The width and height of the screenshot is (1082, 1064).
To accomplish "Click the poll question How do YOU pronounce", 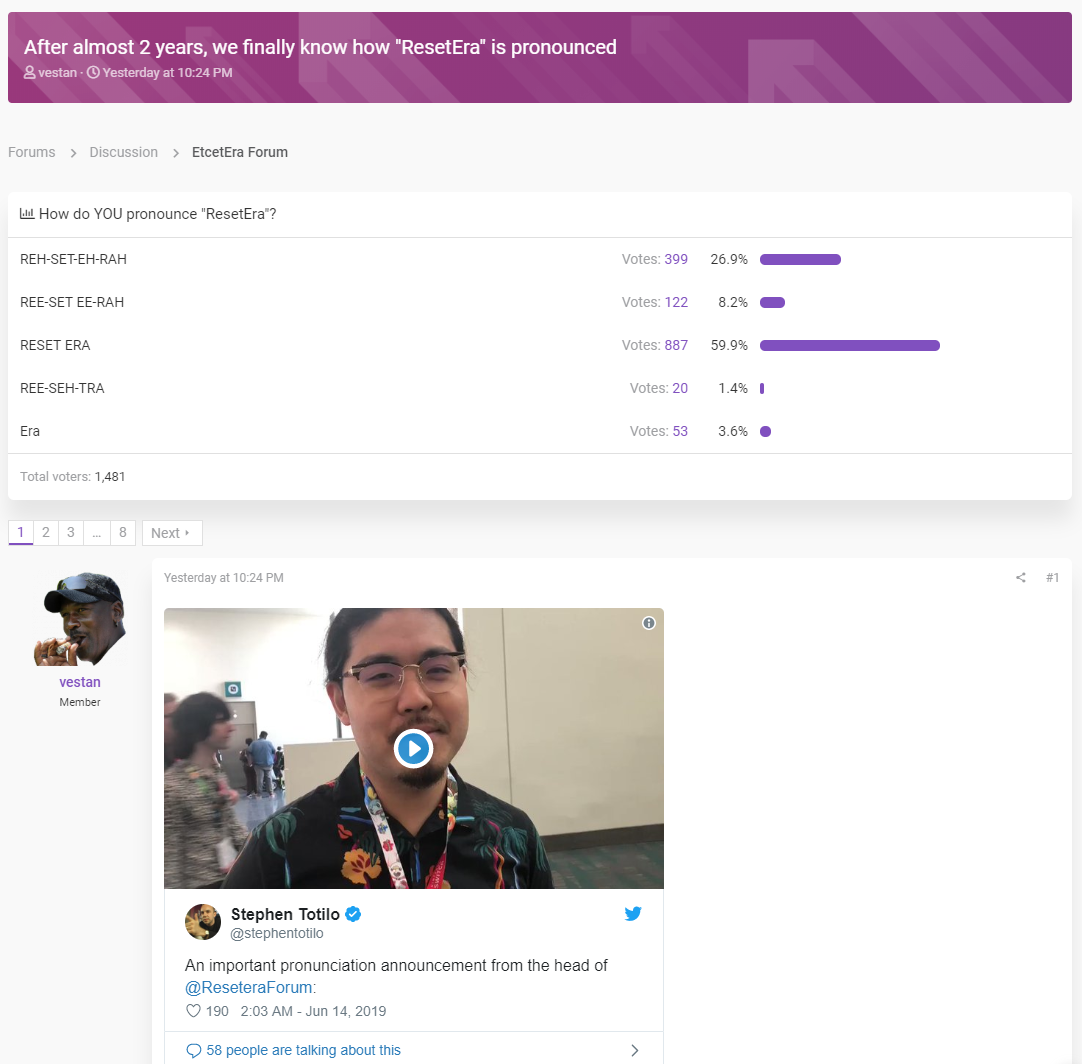I will [157, 214].
